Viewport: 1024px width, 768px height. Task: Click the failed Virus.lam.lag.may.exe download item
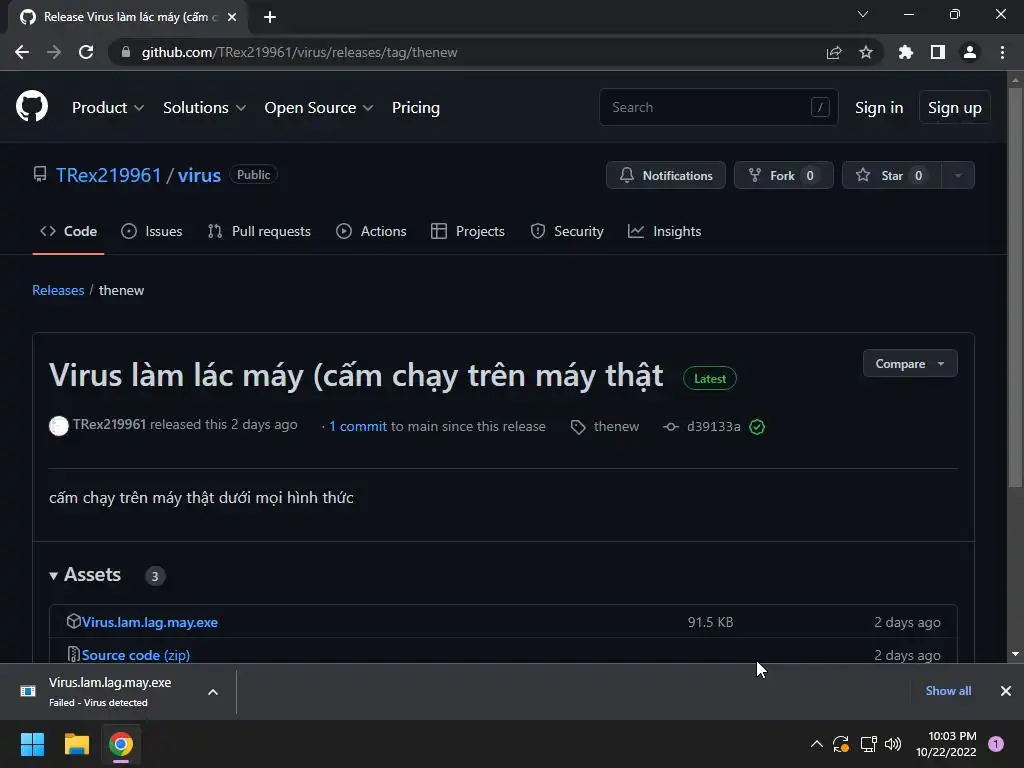pyautogui.click(x=110, y=692)
